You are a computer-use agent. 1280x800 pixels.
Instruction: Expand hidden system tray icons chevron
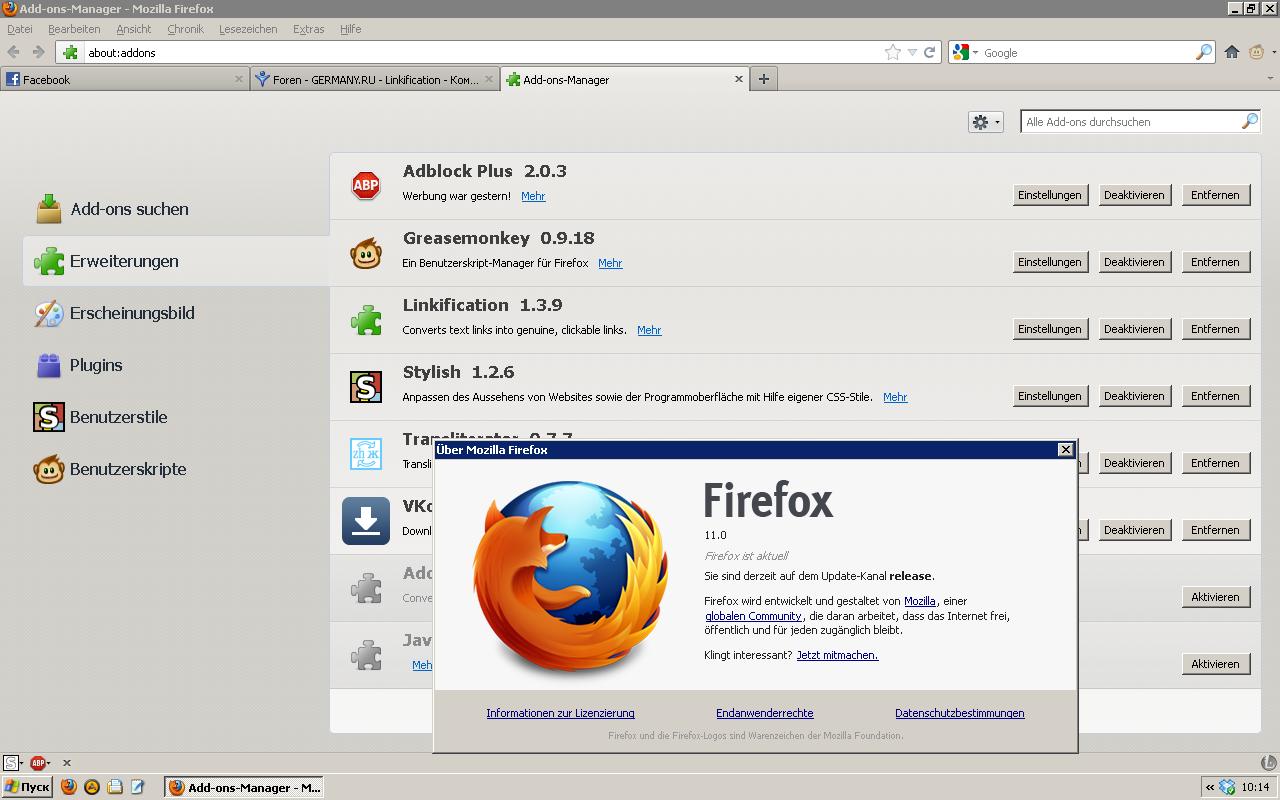click(1209, 787)
